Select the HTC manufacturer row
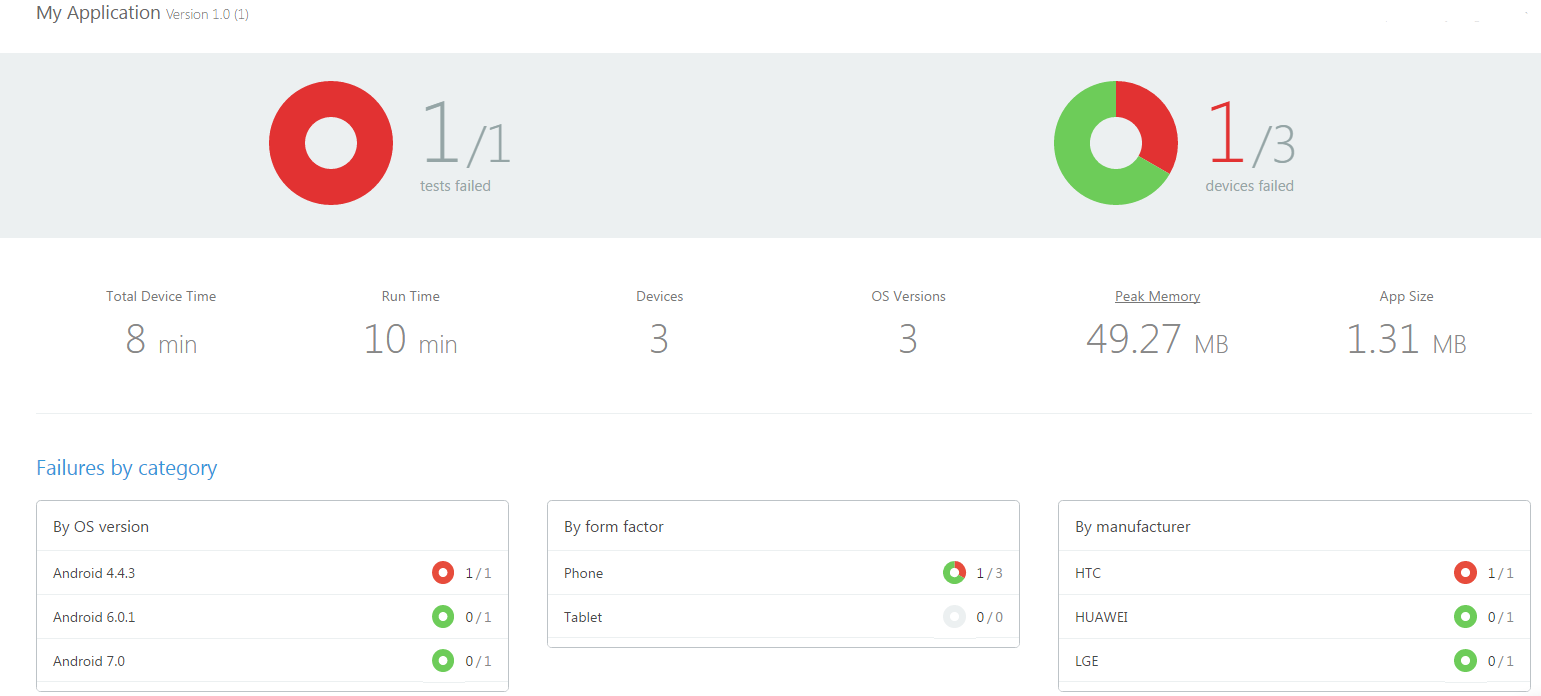The width and height of the screenshot is (1541, 696). 1294,573
